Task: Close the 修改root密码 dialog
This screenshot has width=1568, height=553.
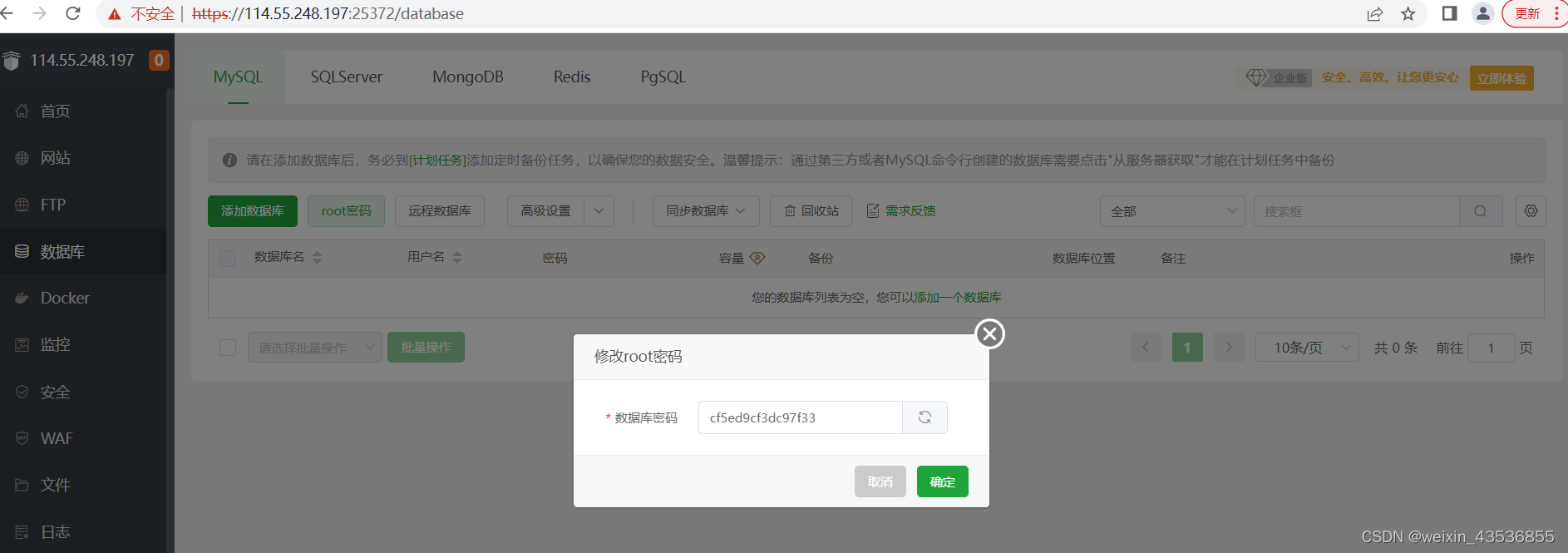Action: click(989, 334)
